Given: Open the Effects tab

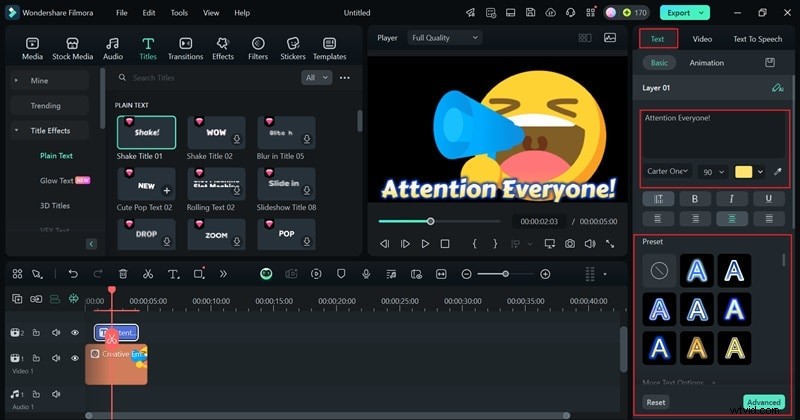Looking at the screenshot, I should (223, 49).
